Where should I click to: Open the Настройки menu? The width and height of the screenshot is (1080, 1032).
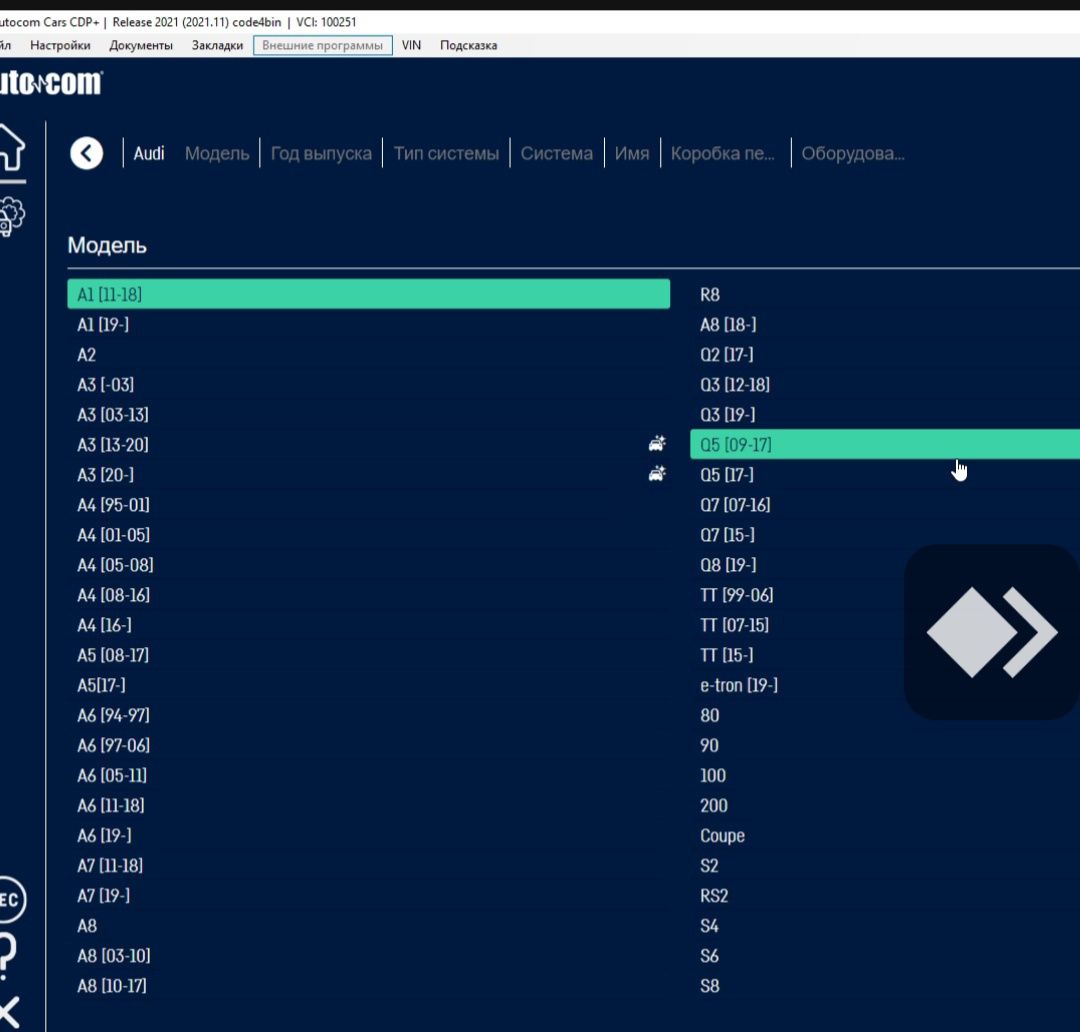pos(60,45)
